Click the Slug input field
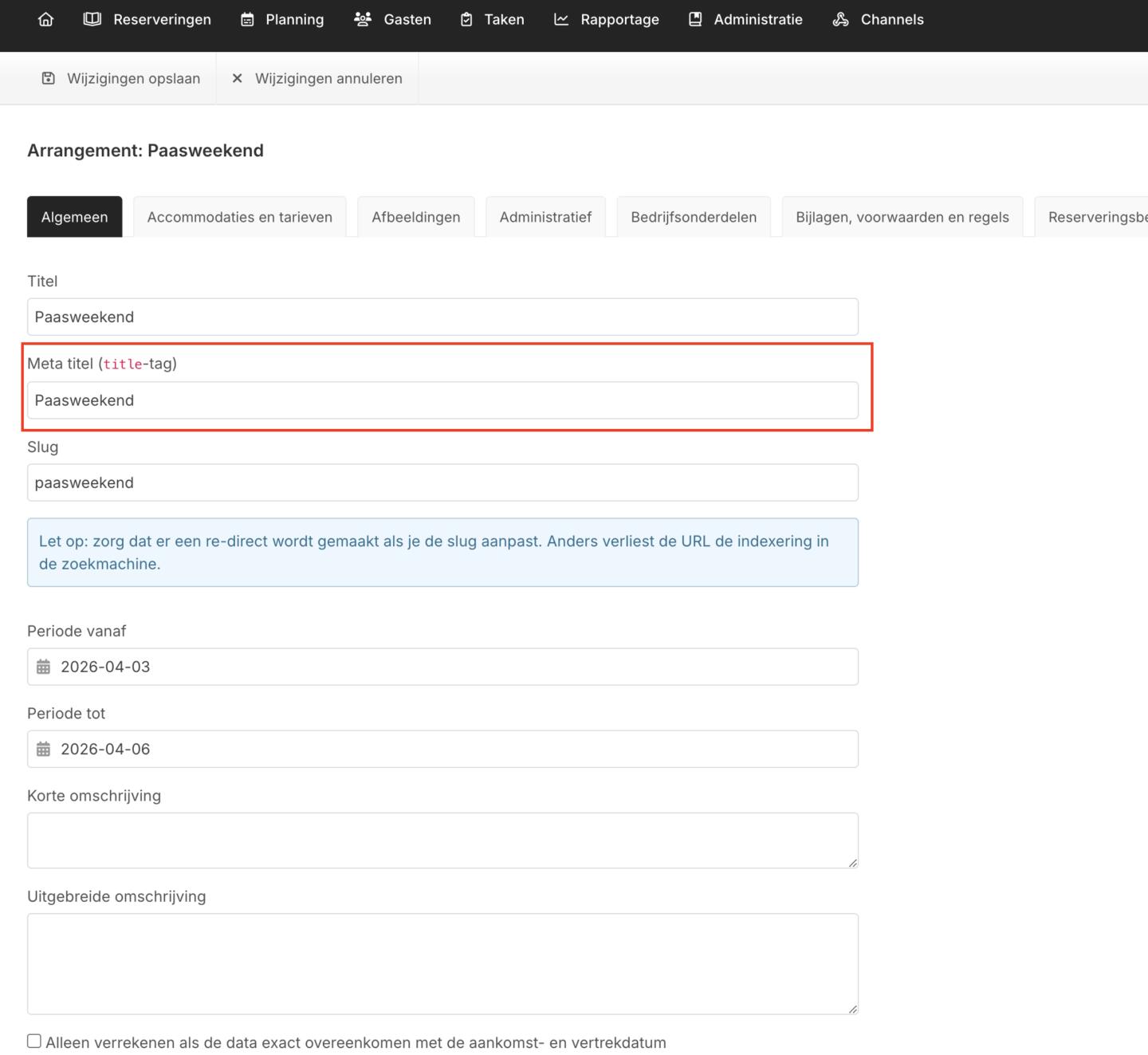1148x1055 pixels. pyautogui.click(x=442, y=482)
